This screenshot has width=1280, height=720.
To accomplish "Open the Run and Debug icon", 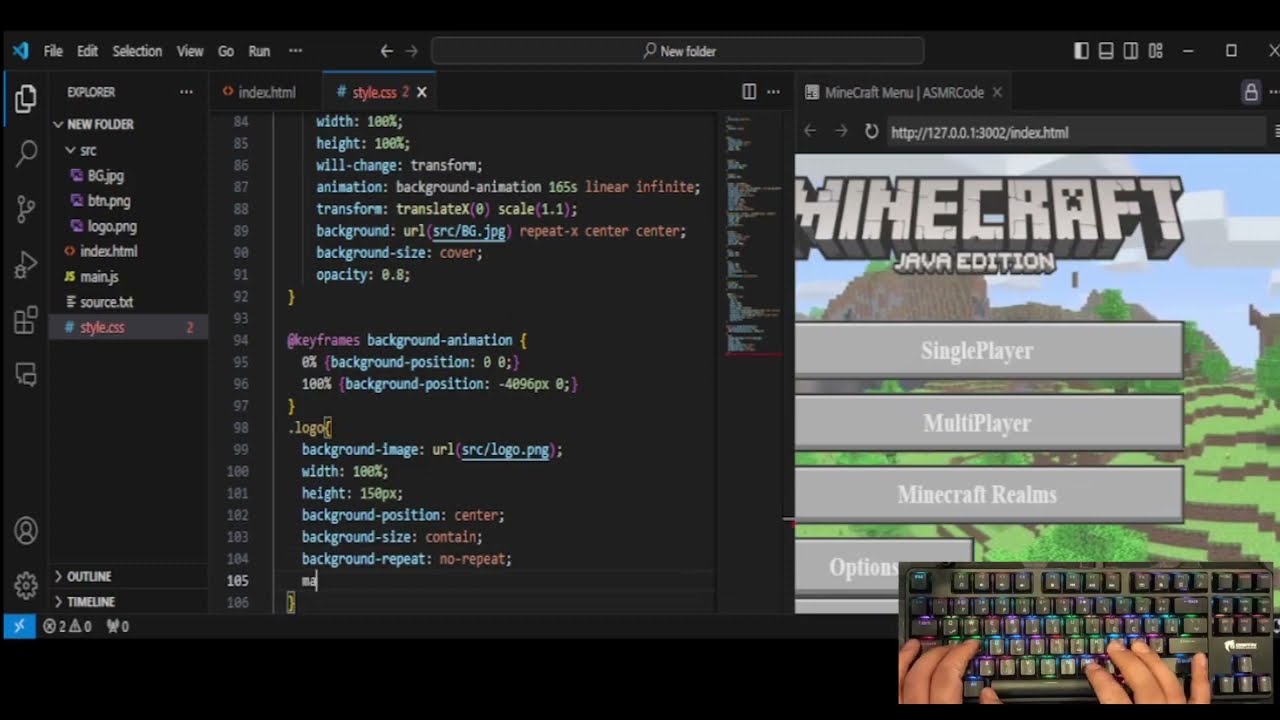I will pos(26,265).
